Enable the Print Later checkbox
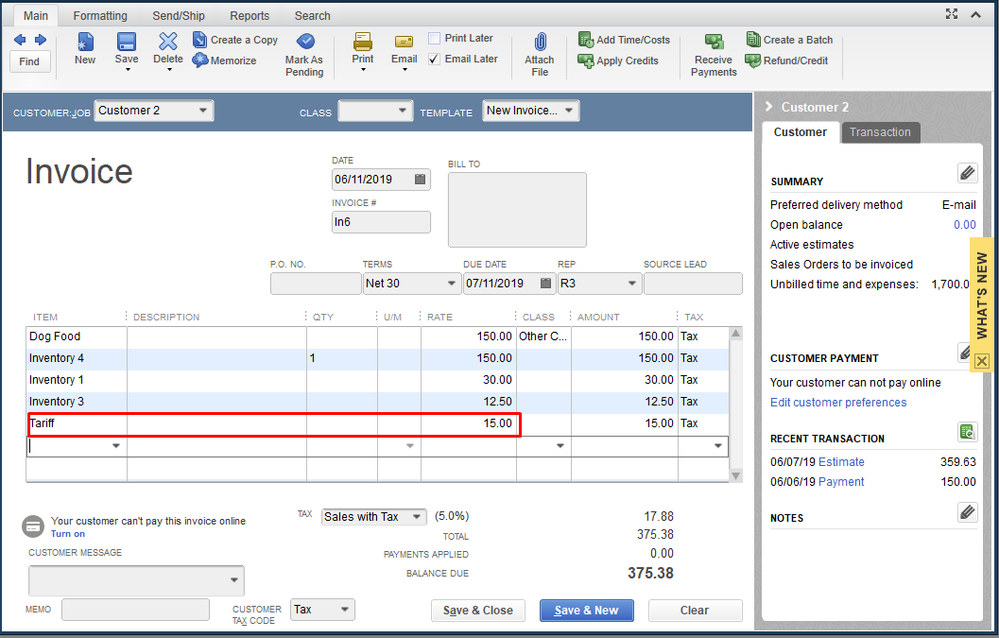Image resolution: width=999 pixels, height=638 pixels. coord(434,39)
